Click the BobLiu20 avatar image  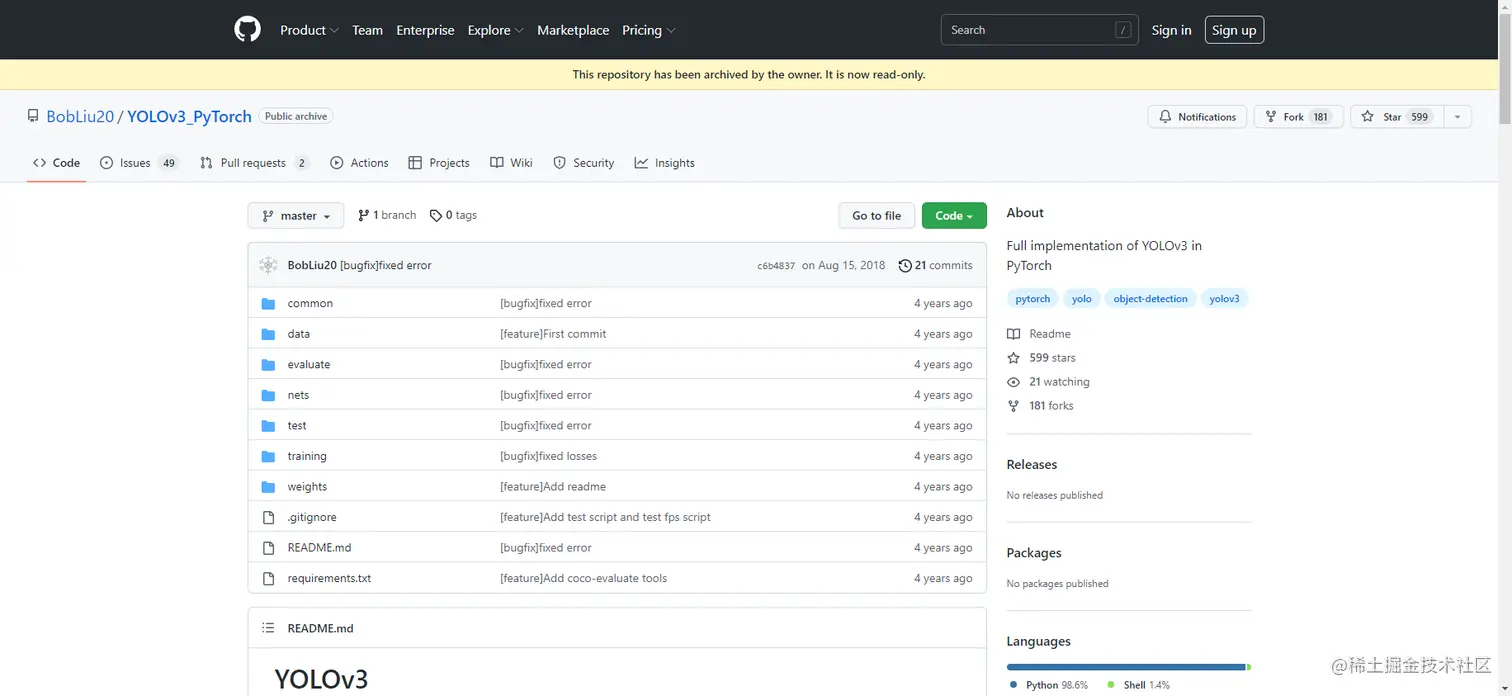click(x=268, y=265)
